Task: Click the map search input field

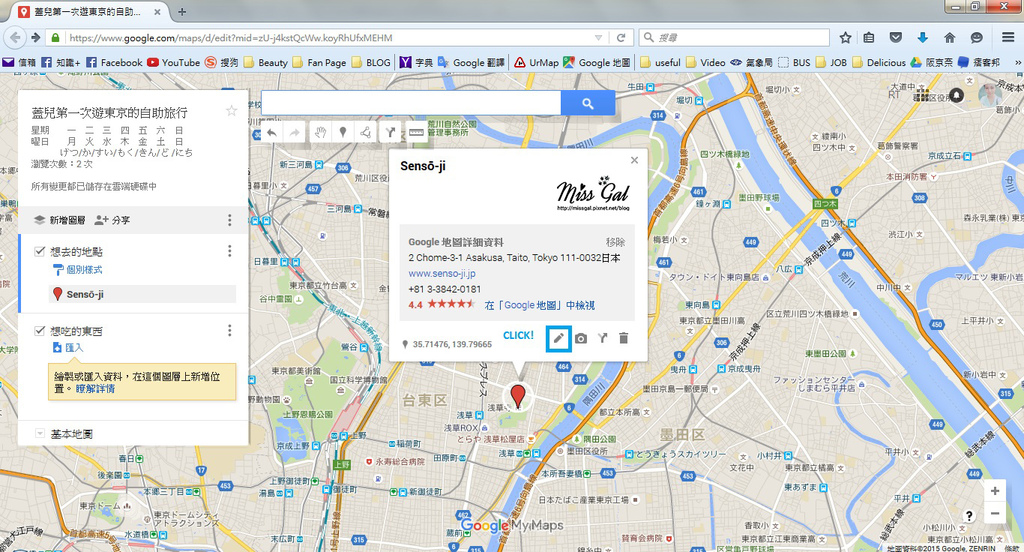Action: tap(411, 103)
